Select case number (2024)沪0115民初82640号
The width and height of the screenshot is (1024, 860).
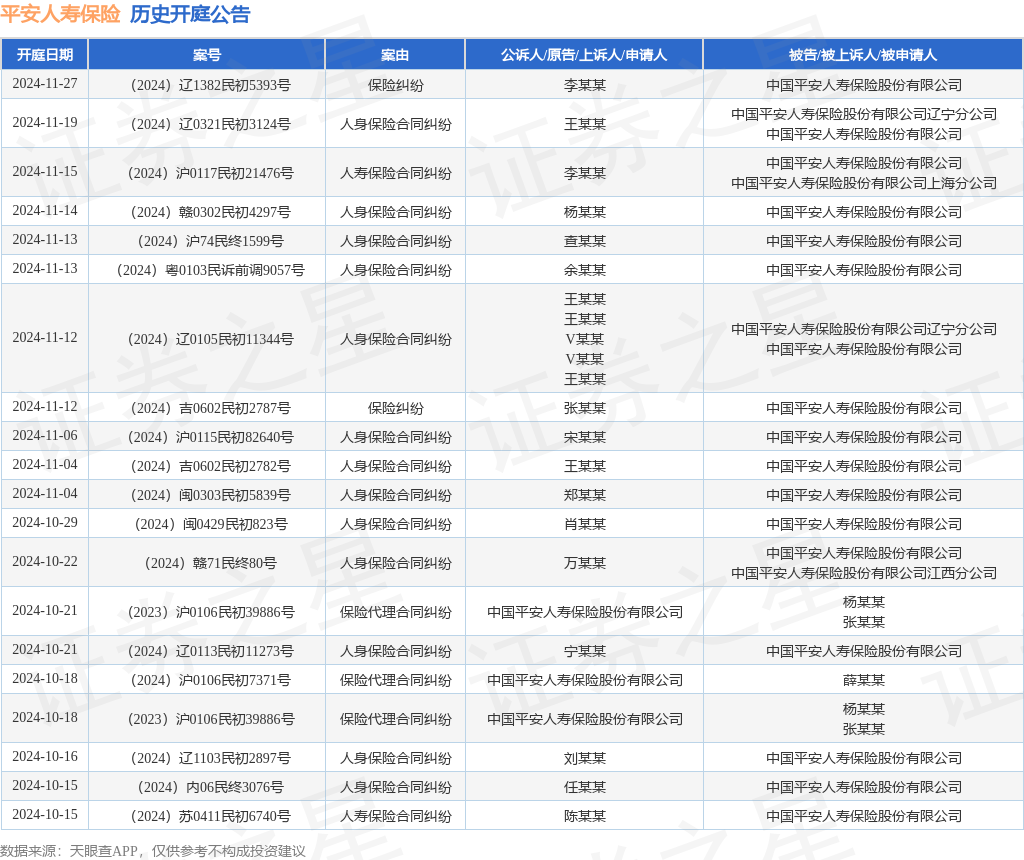click(210, 437)
